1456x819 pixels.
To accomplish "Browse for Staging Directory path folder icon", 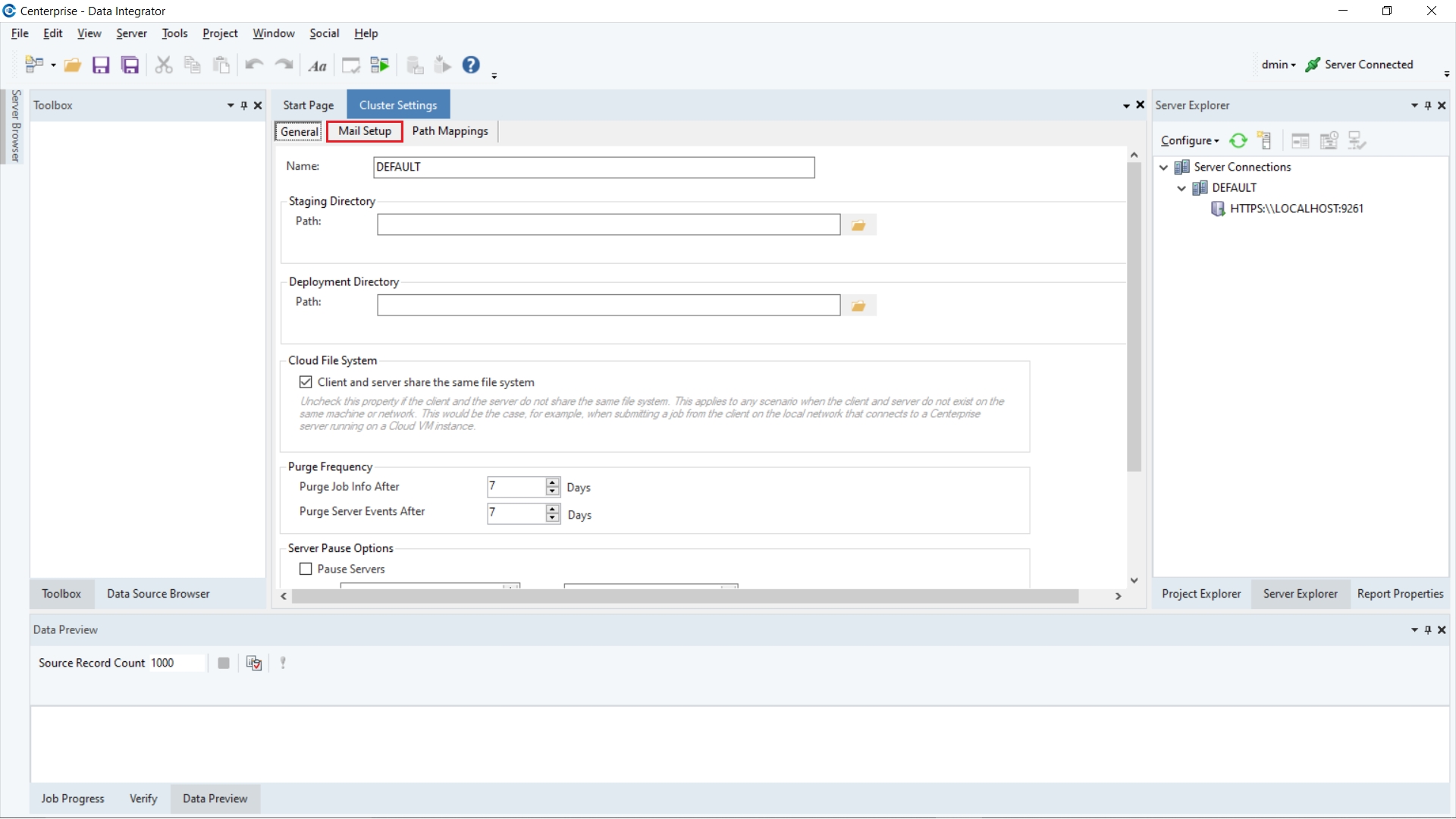I will pyautogui.click(x=858, y=225).
